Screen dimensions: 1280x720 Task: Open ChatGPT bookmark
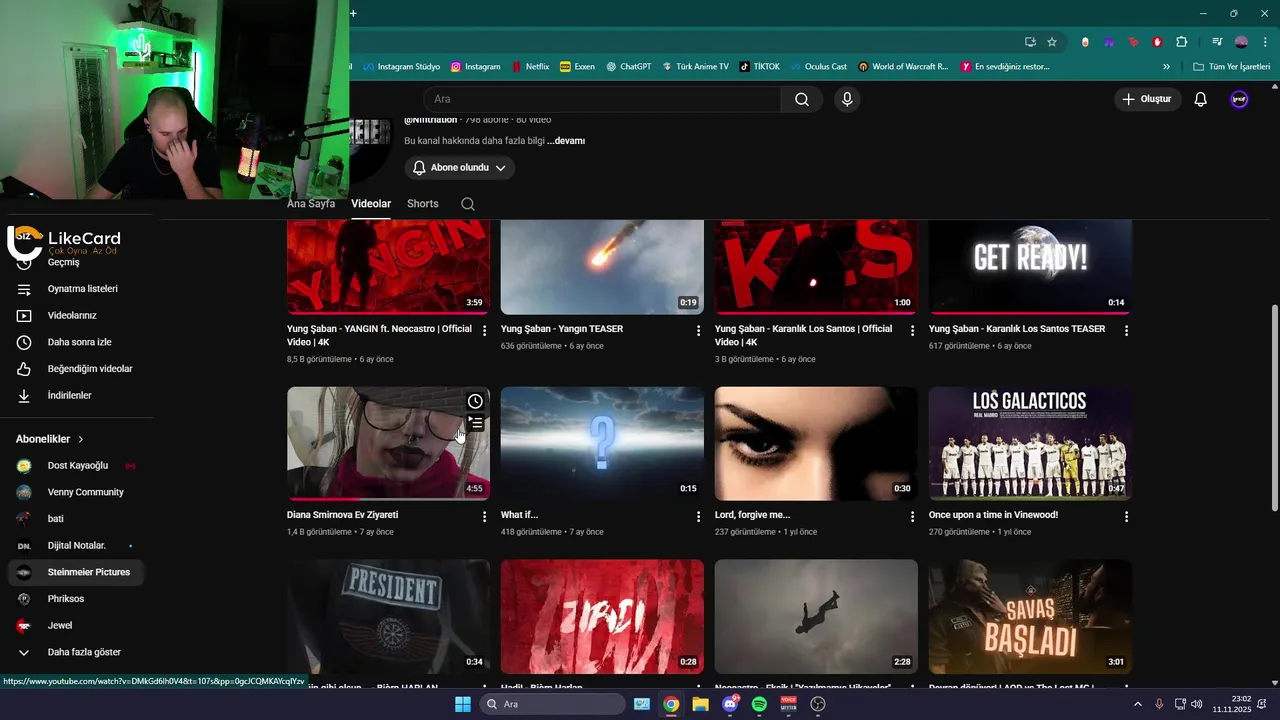pyautogui.click(x=629, y=67)
